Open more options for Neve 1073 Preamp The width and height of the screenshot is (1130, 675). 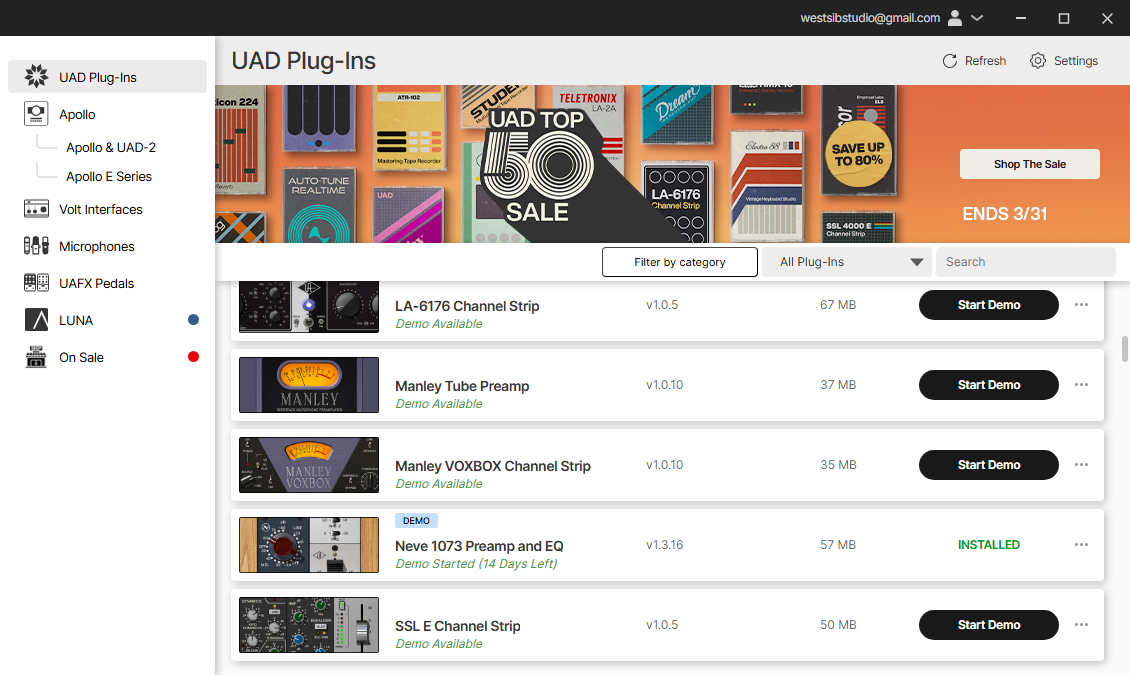click(1081, 545)
